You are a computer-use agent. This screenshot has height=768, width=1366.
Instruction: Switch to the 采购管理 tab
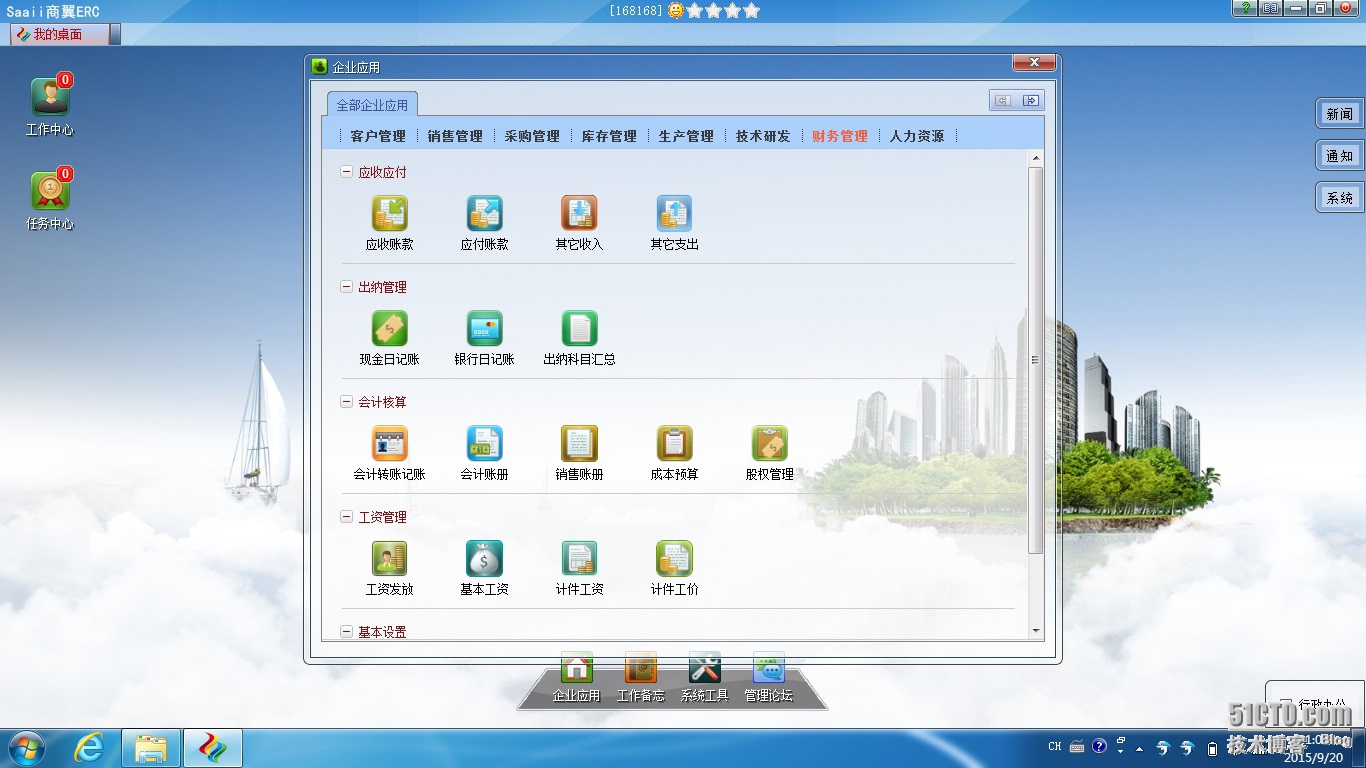pyautogui.click(x=532, y=136)
